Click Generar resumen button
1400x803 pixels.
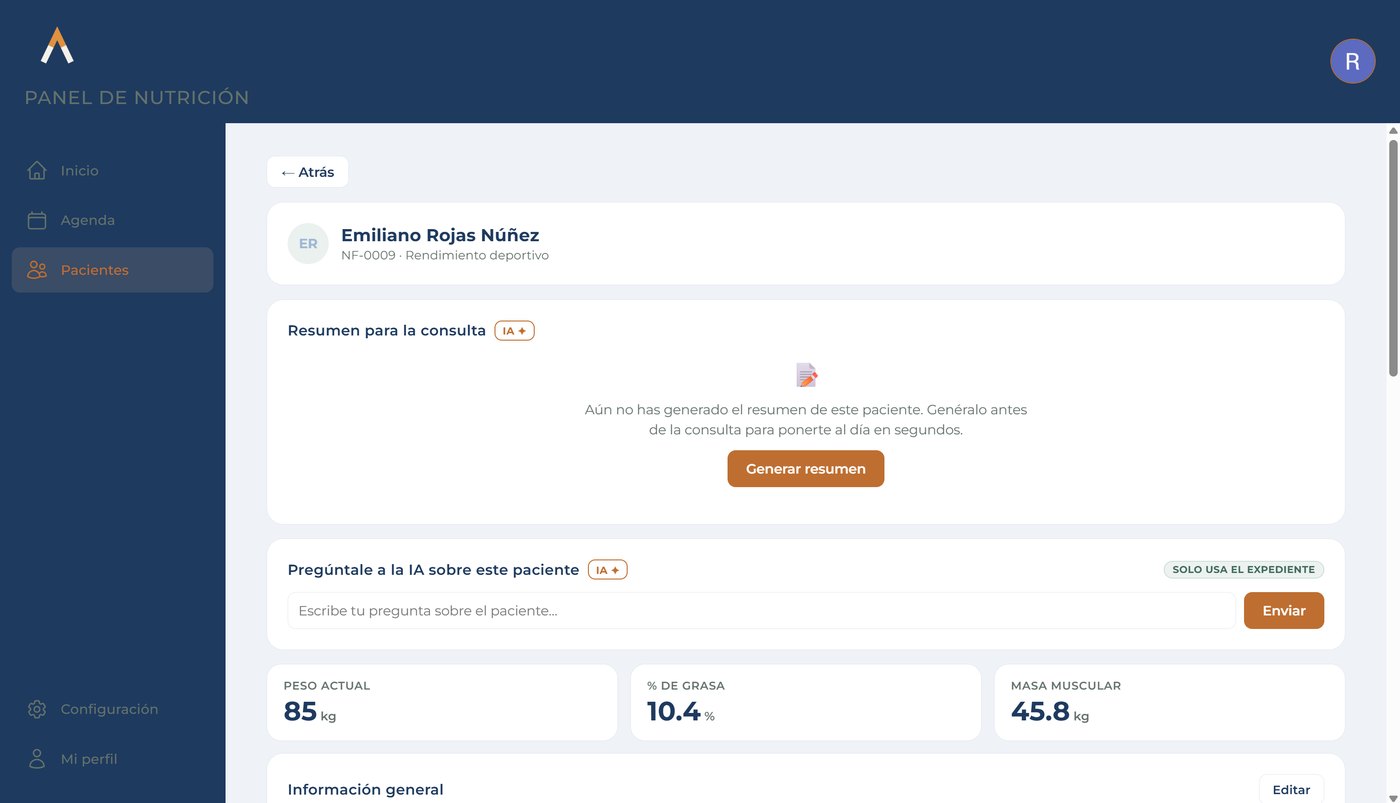tap(806, 469)
